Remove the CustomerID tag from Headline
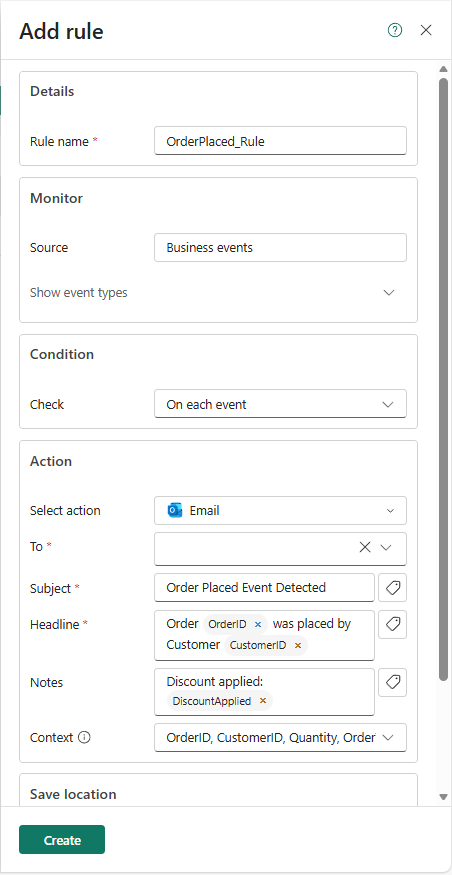This screenshot has height=875, width=452. (x=298, y=646)
